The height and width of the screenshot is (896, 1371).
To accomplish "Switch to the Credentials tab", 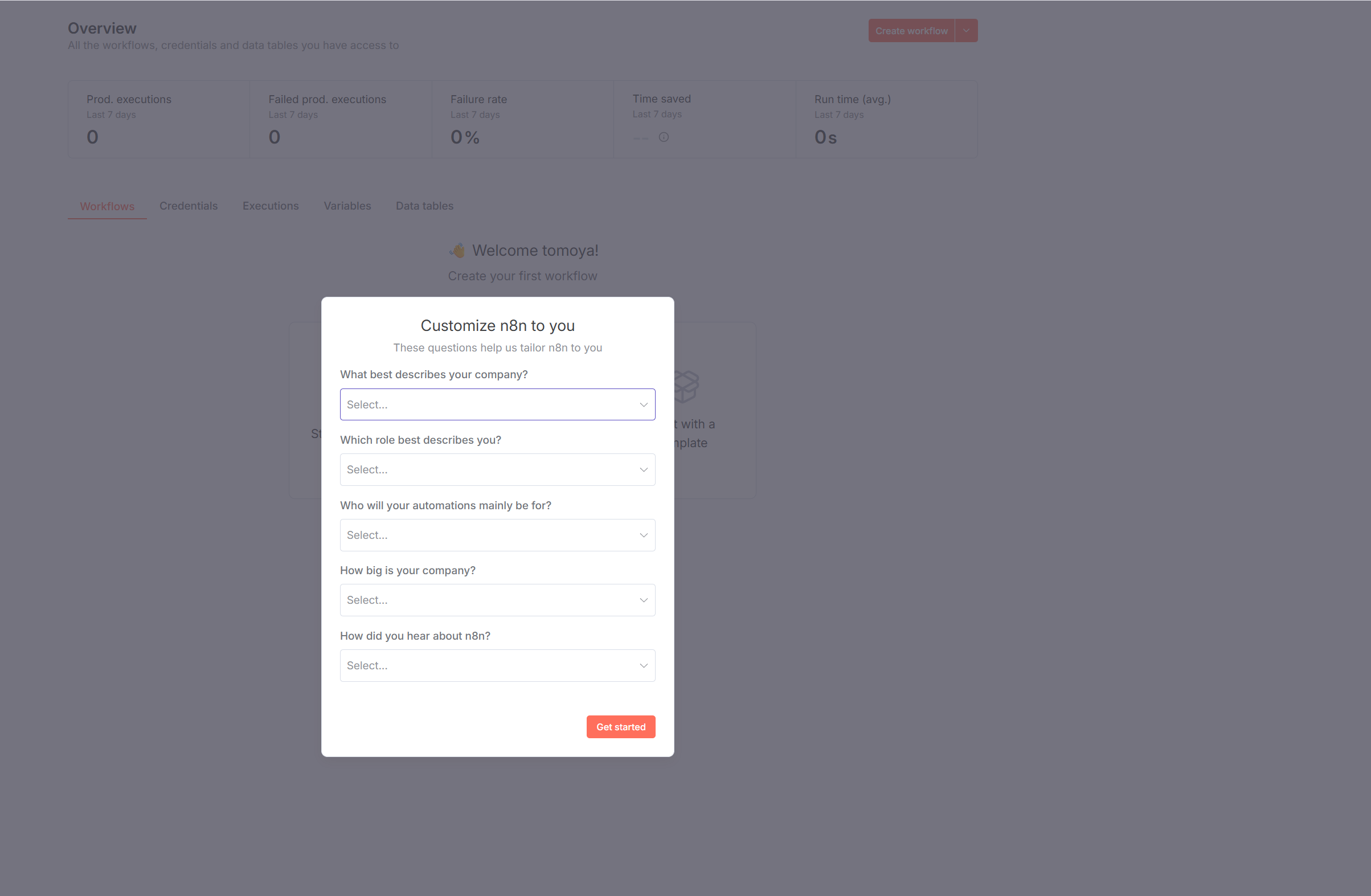I will click(x=189, y=206).
